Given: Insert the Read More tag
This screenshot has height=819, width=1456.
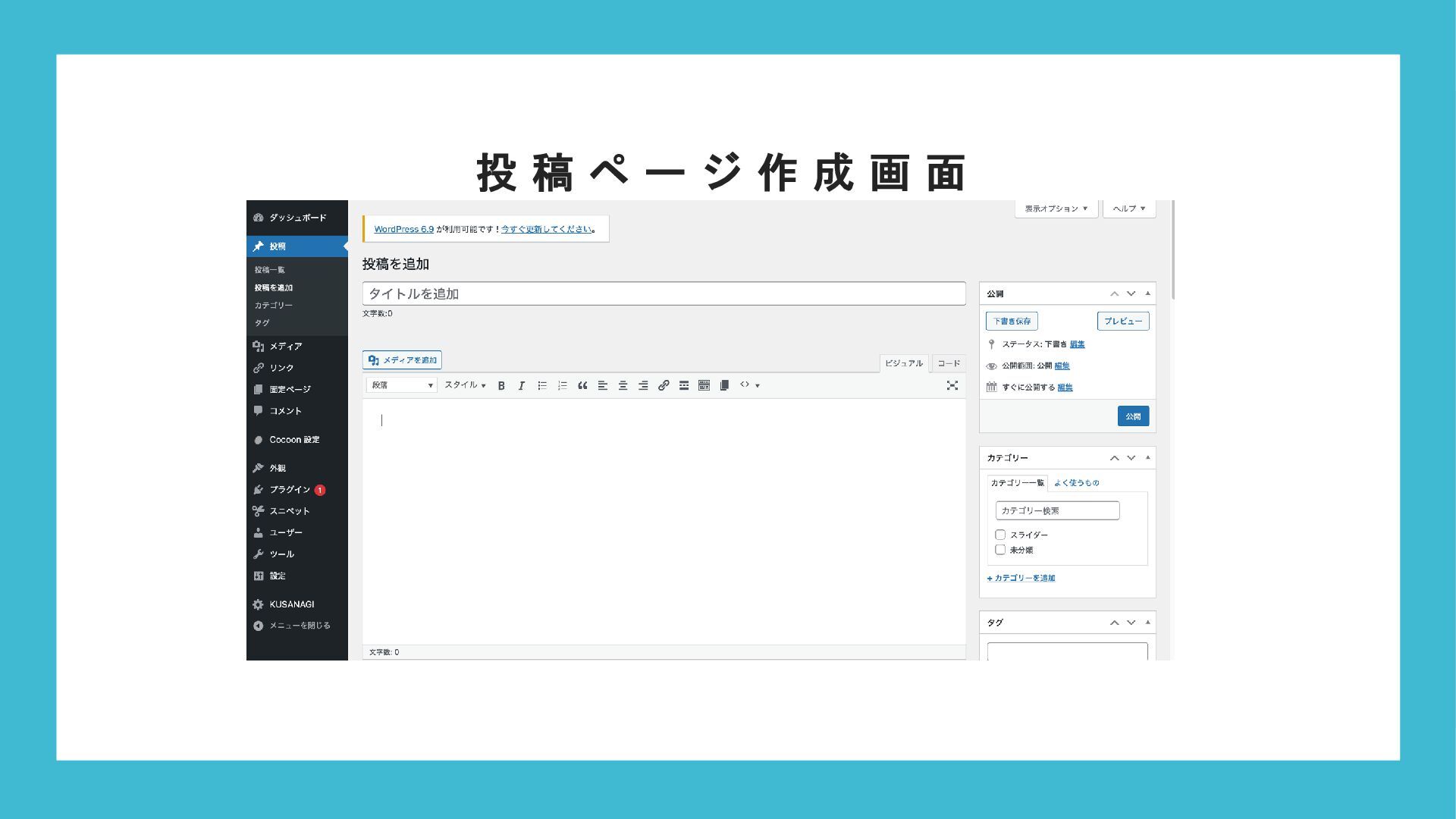Looking at the screenshot, I should [x=683, y=386].
